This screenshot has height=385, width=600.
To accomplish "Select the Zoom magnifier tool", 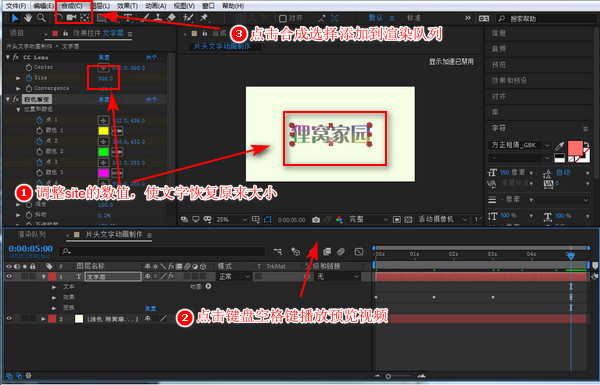I will click(41, 18).
